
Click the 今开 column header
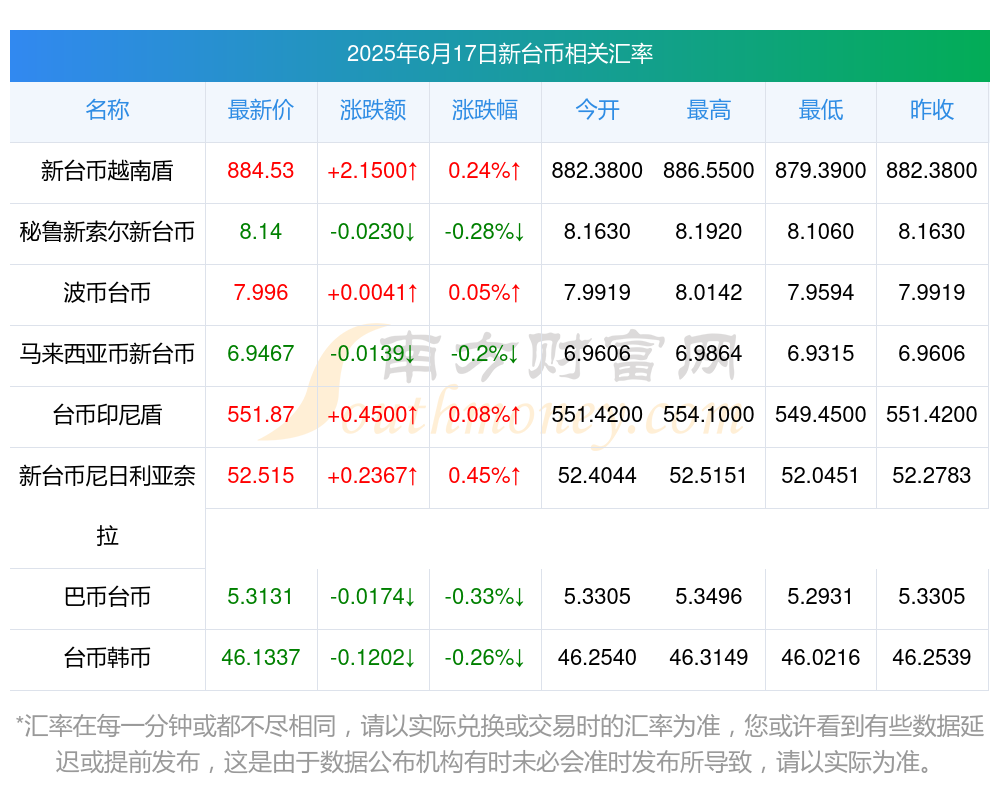[x=597, y=110]
